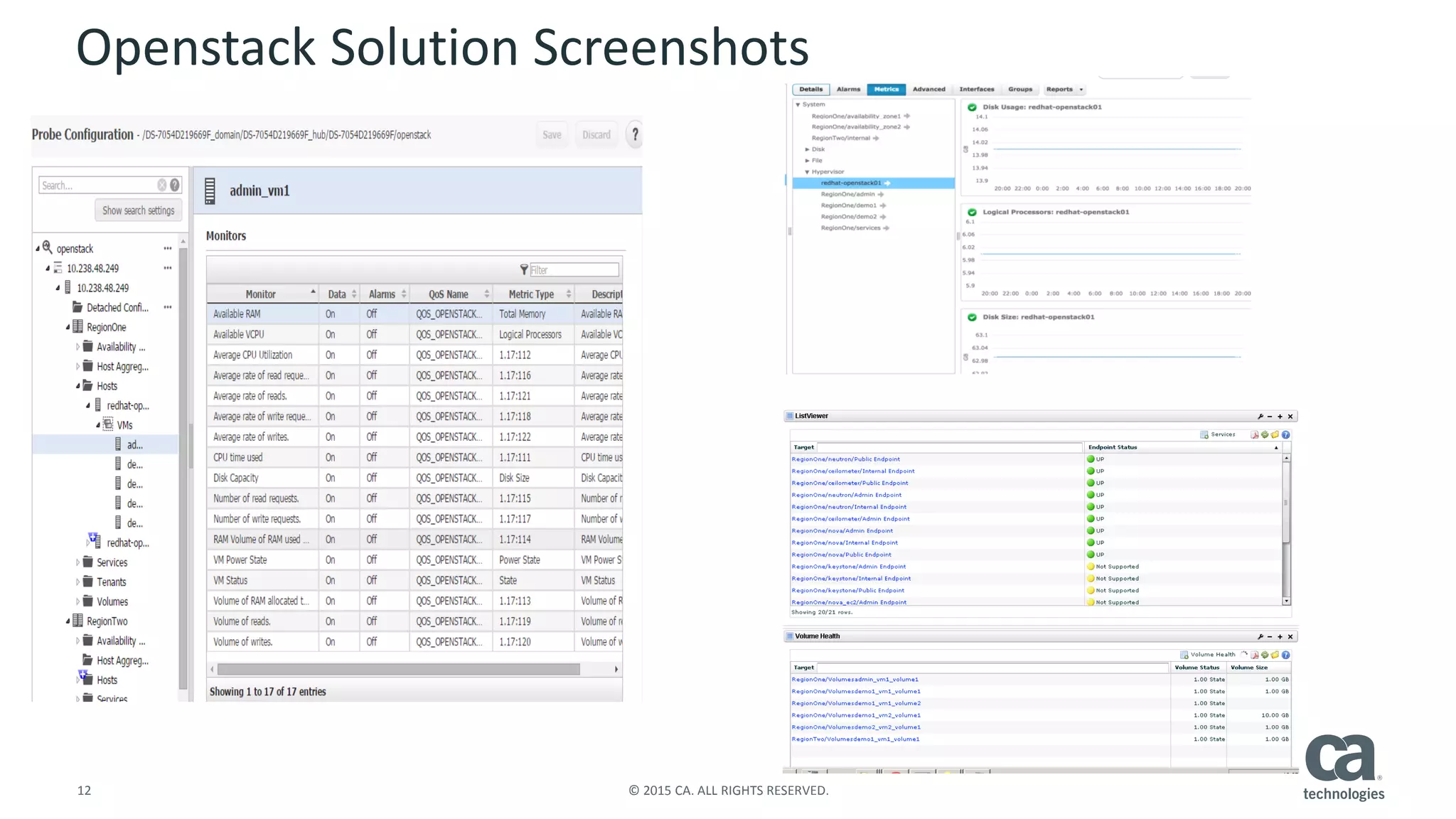Export ListViewer to PDF icon
Screen dimensions: 1456x819
[x=1255, y=434]
